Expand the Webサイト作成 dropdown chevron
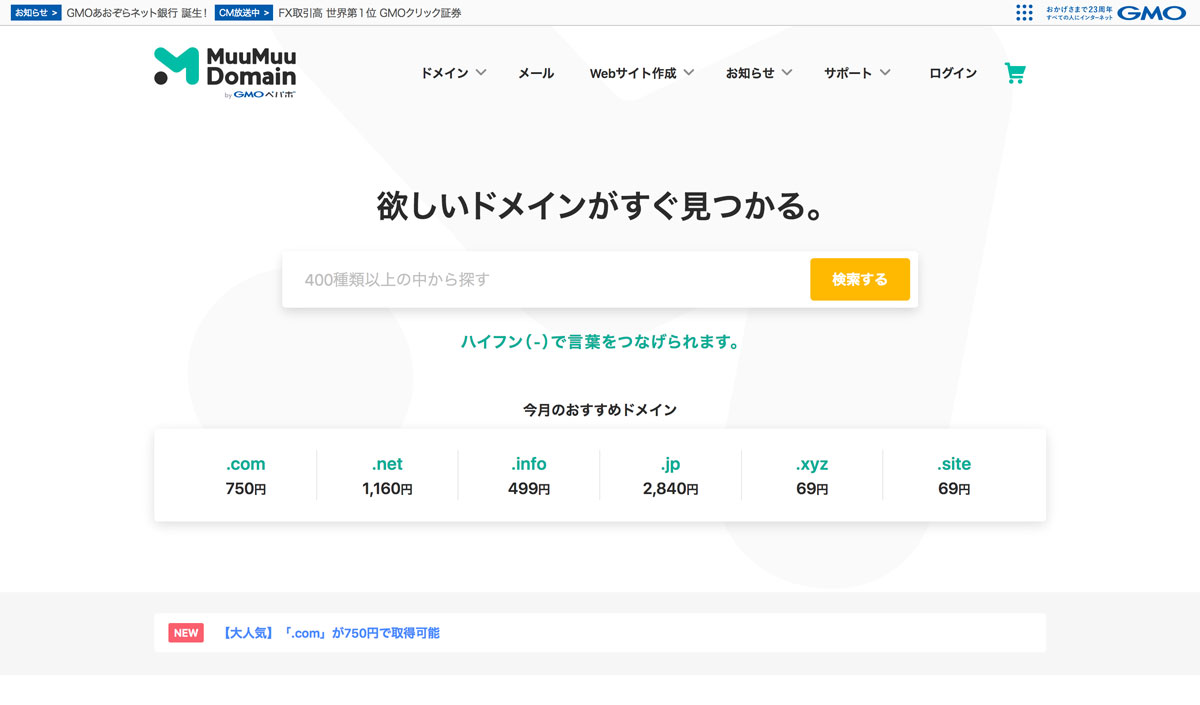The height and width of the screenshot is (705, 1200). (689, 72)
